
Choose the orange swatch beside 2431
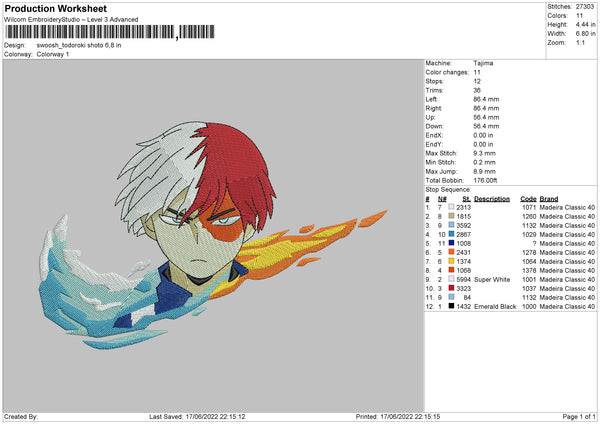[451, 252]
